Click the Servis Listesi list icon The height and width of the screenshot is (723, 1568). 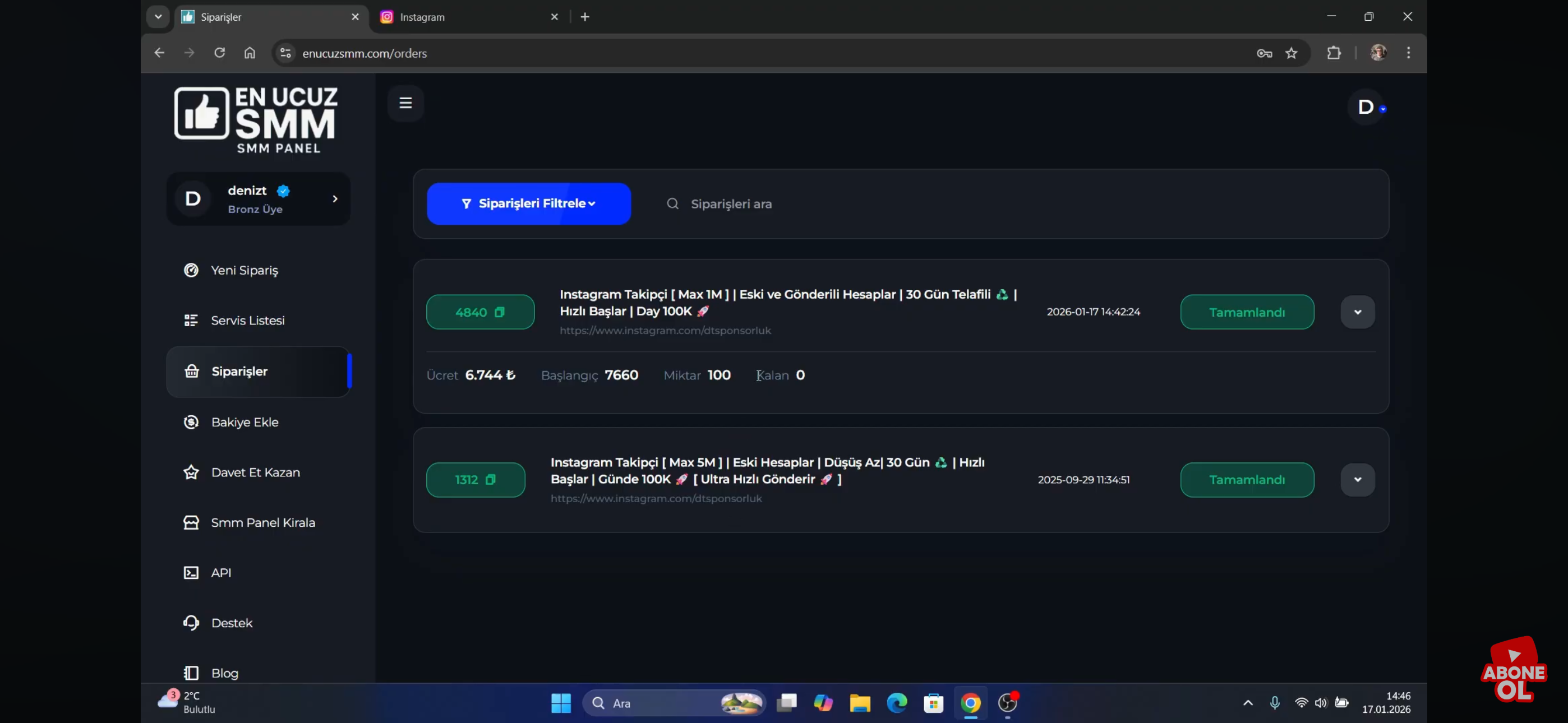(191, 320)
